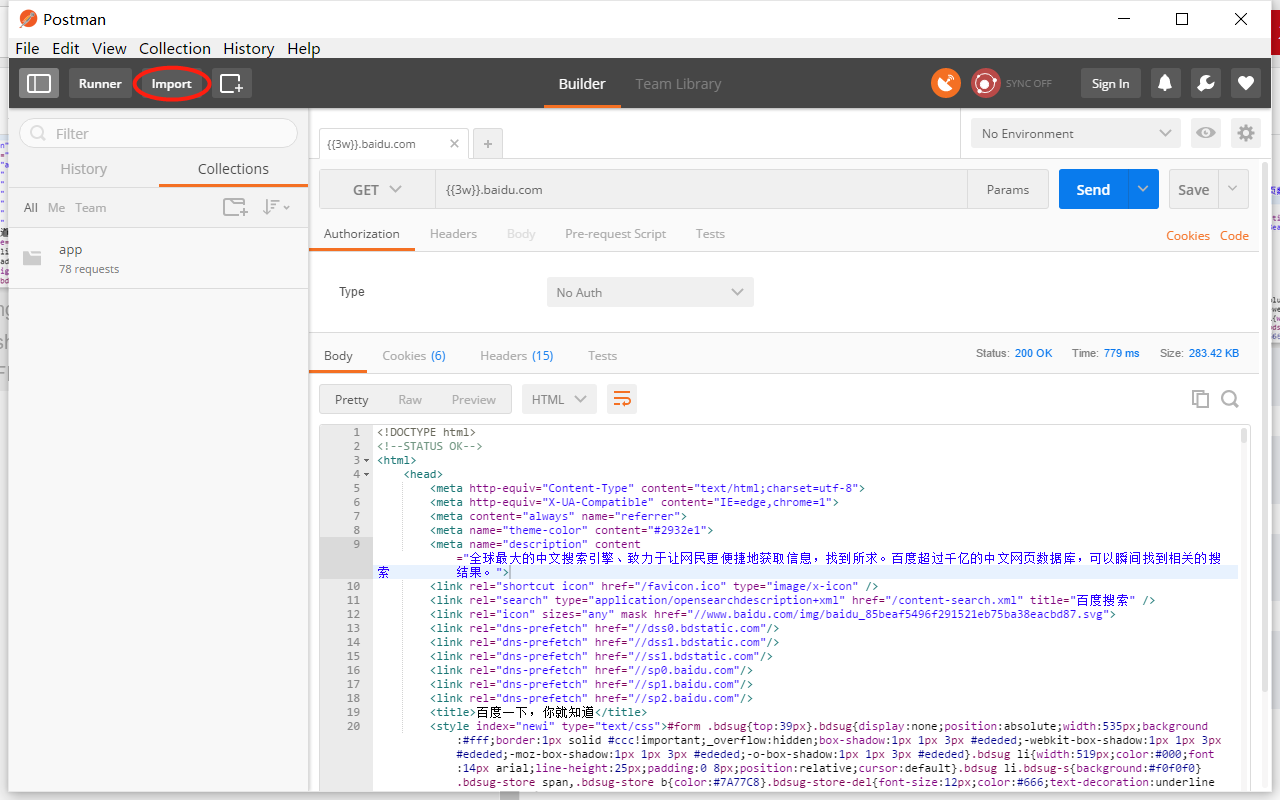Select the request Headers tab

click(453, 233)
